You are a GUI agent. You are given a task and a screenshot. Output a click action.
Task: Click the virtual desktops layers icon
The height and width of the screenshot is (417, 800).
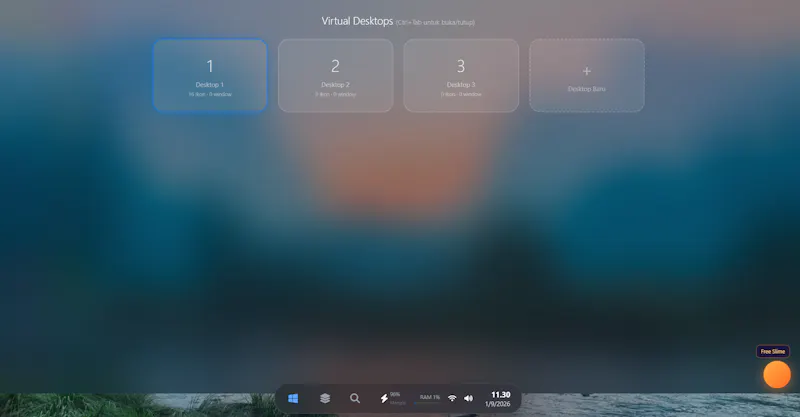pos(325,398)
